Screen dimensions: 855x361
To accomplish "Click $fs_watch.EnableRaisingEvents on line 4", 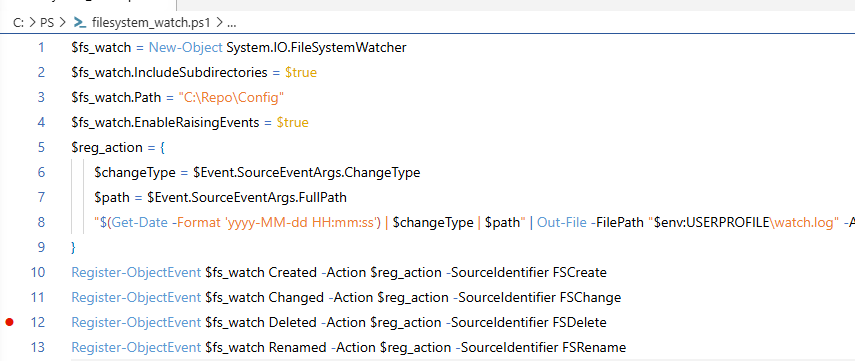I will click(x=165, y=123).
